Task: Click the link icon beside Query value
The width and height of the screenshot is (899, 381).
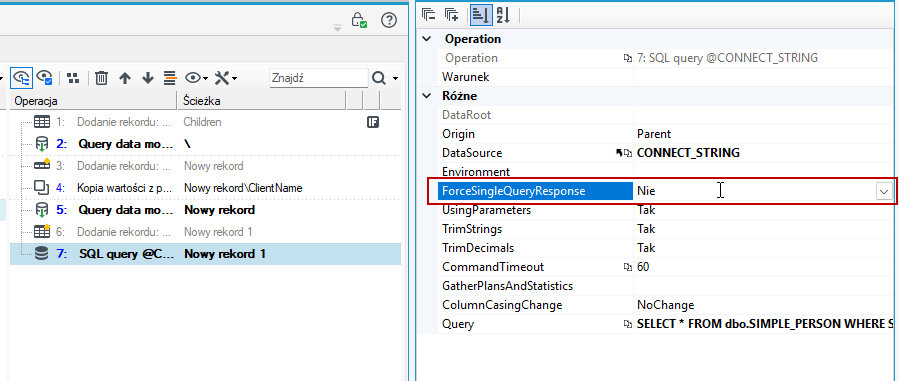Action: pos(628,324)
